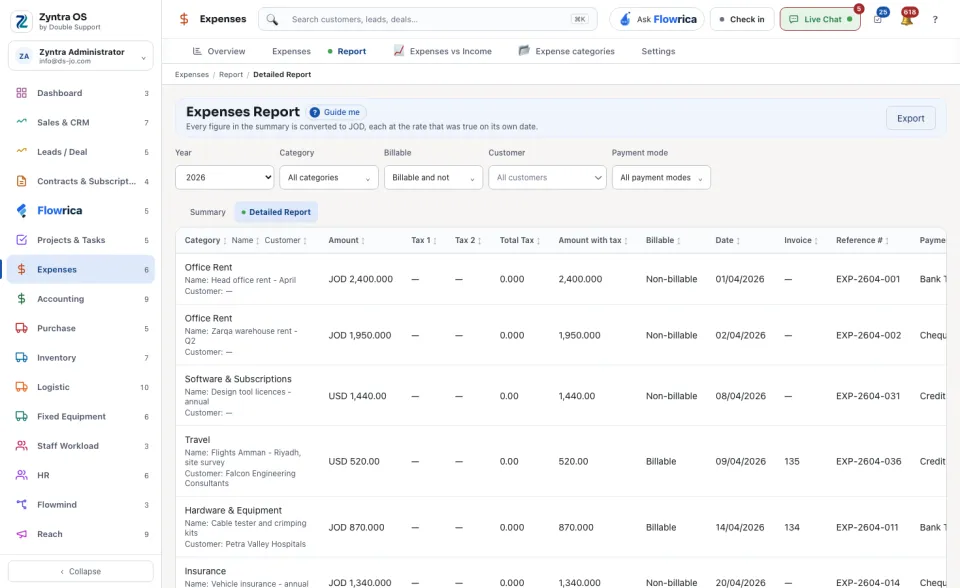Viewport: 960px width, 588px height.
Task: Open Fixed Equipment sidebar icon
Action: [21, 416]
